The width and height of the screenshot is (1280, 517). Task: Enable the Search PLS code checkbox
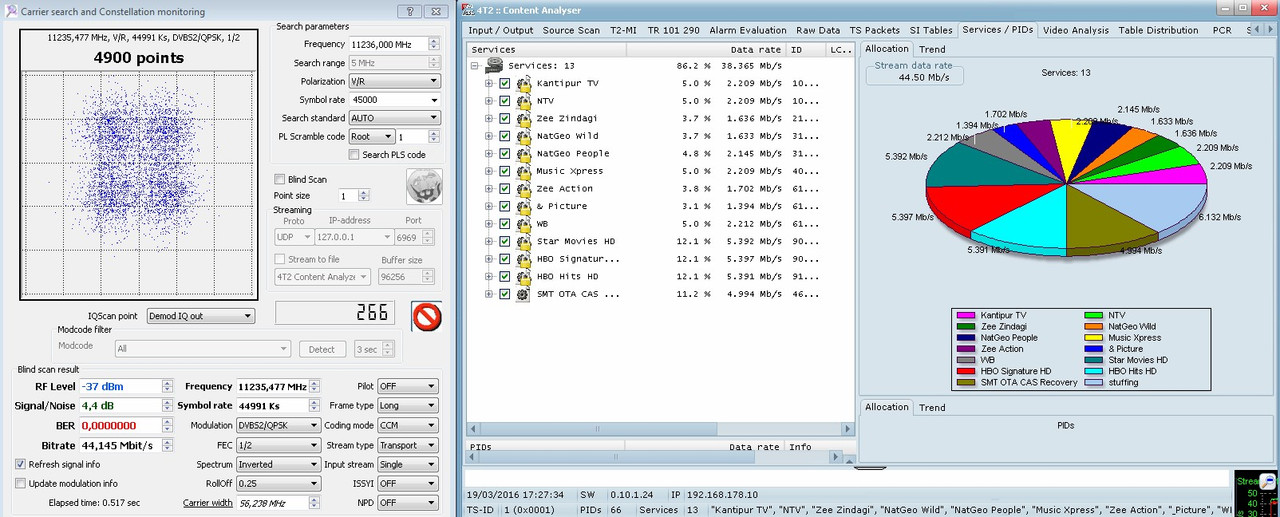[x=354, y=155]
